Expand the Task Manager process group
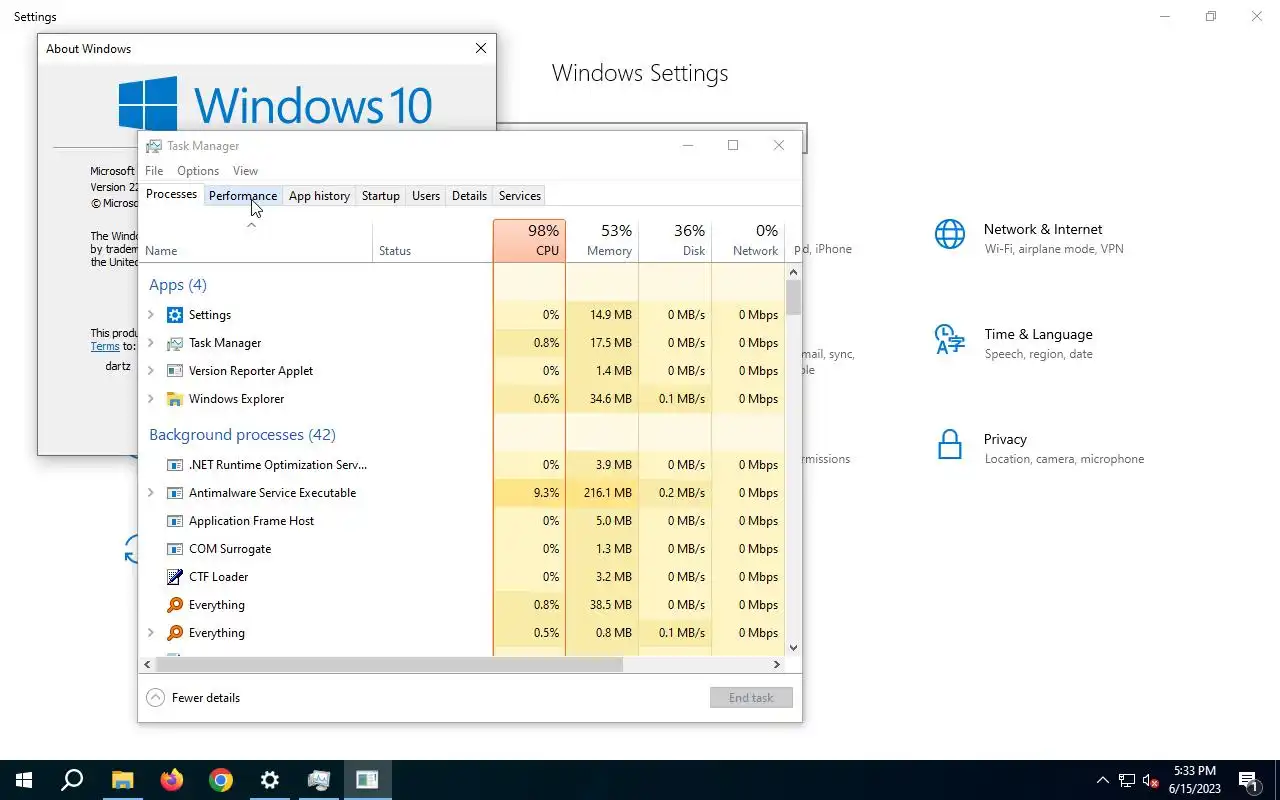 151,343
